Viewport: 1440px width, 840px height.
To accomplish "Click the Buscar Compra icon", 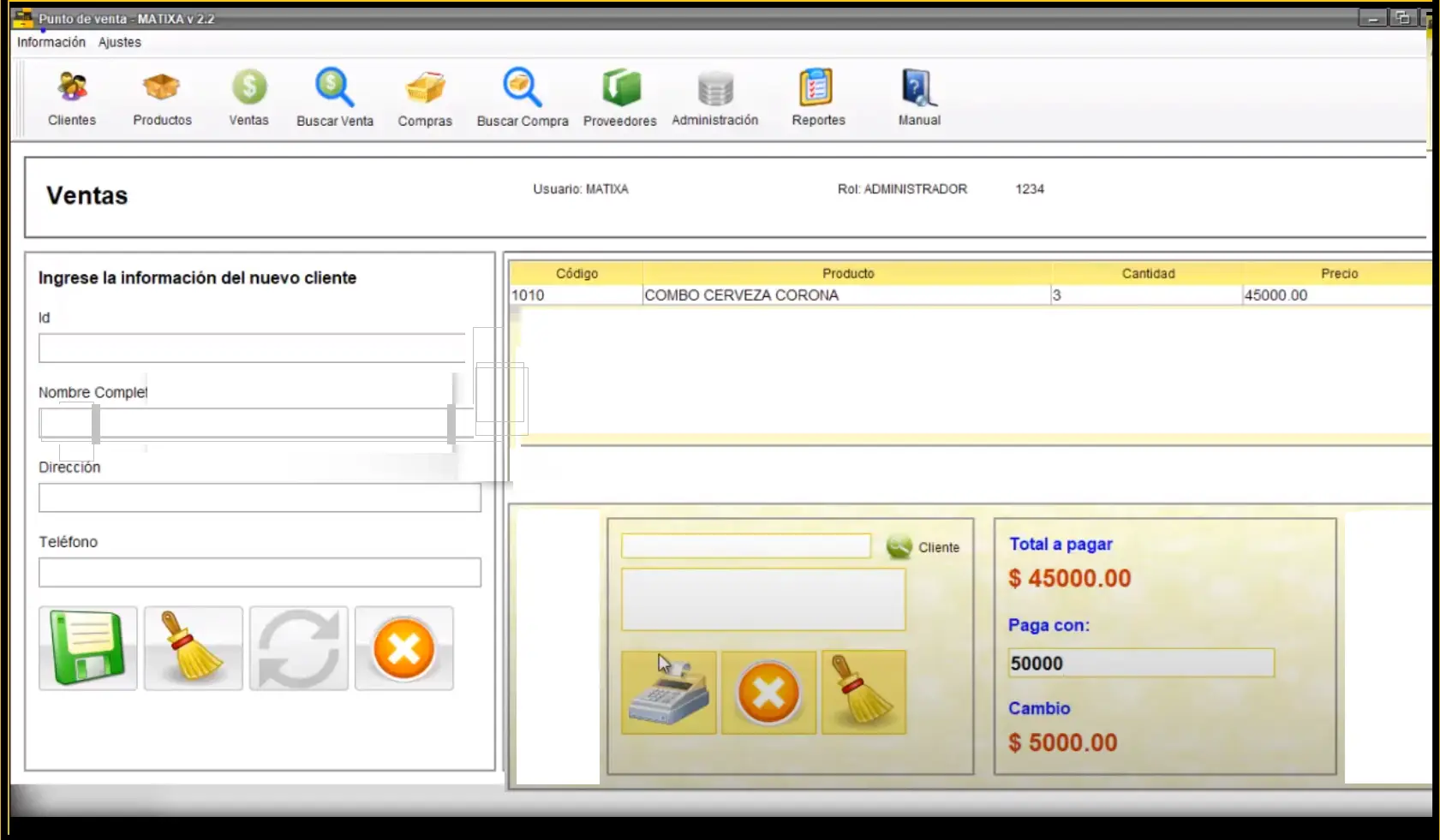I will pos(522,98).
